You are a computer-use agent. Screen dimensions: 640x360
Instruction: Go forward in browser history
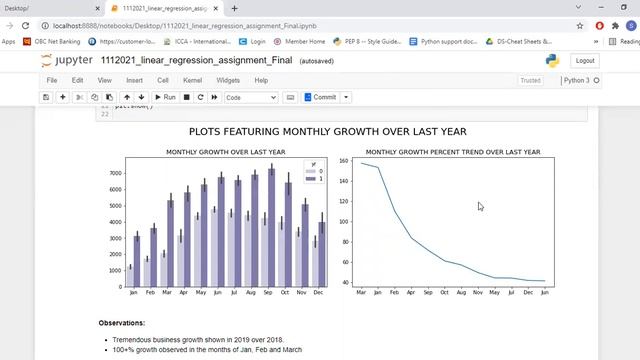click(9, 26)
